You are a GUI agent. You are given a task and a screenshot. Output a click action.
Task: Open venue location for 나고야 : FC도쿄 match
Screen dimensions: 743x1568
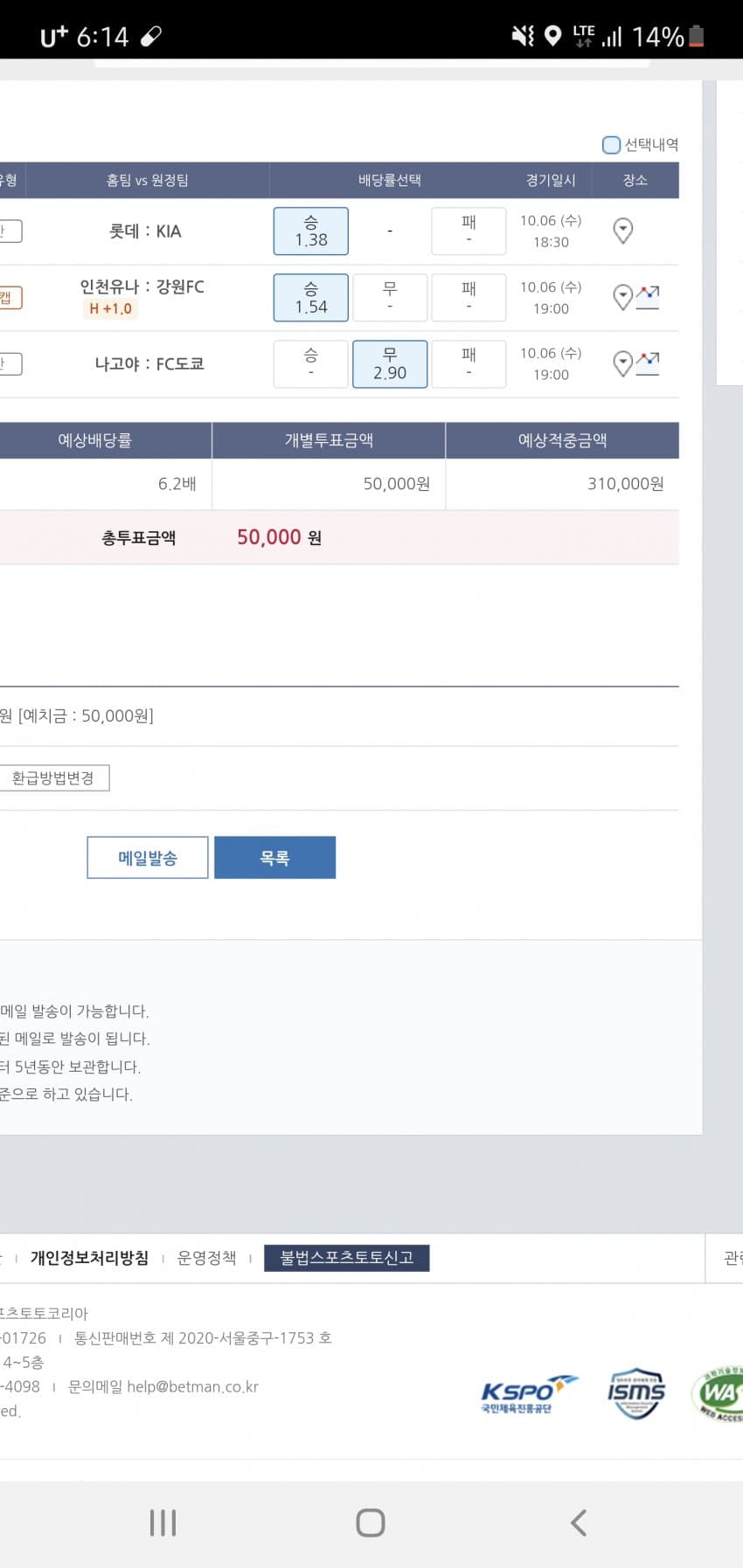tap(621, 363)
